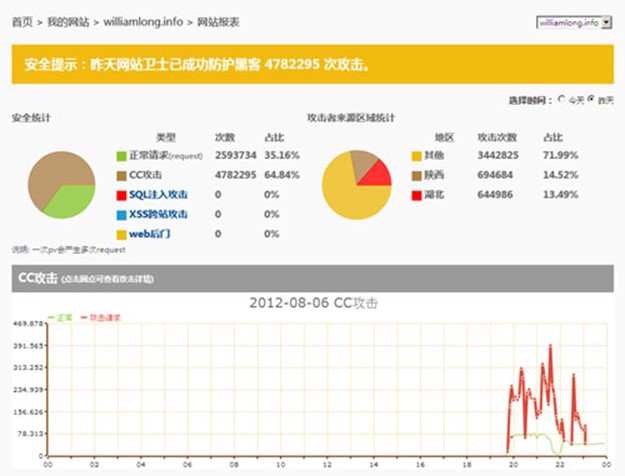Click the yellow 其他 region legend swatch
The image size is (625, 476).
click(x=416, y=156)
